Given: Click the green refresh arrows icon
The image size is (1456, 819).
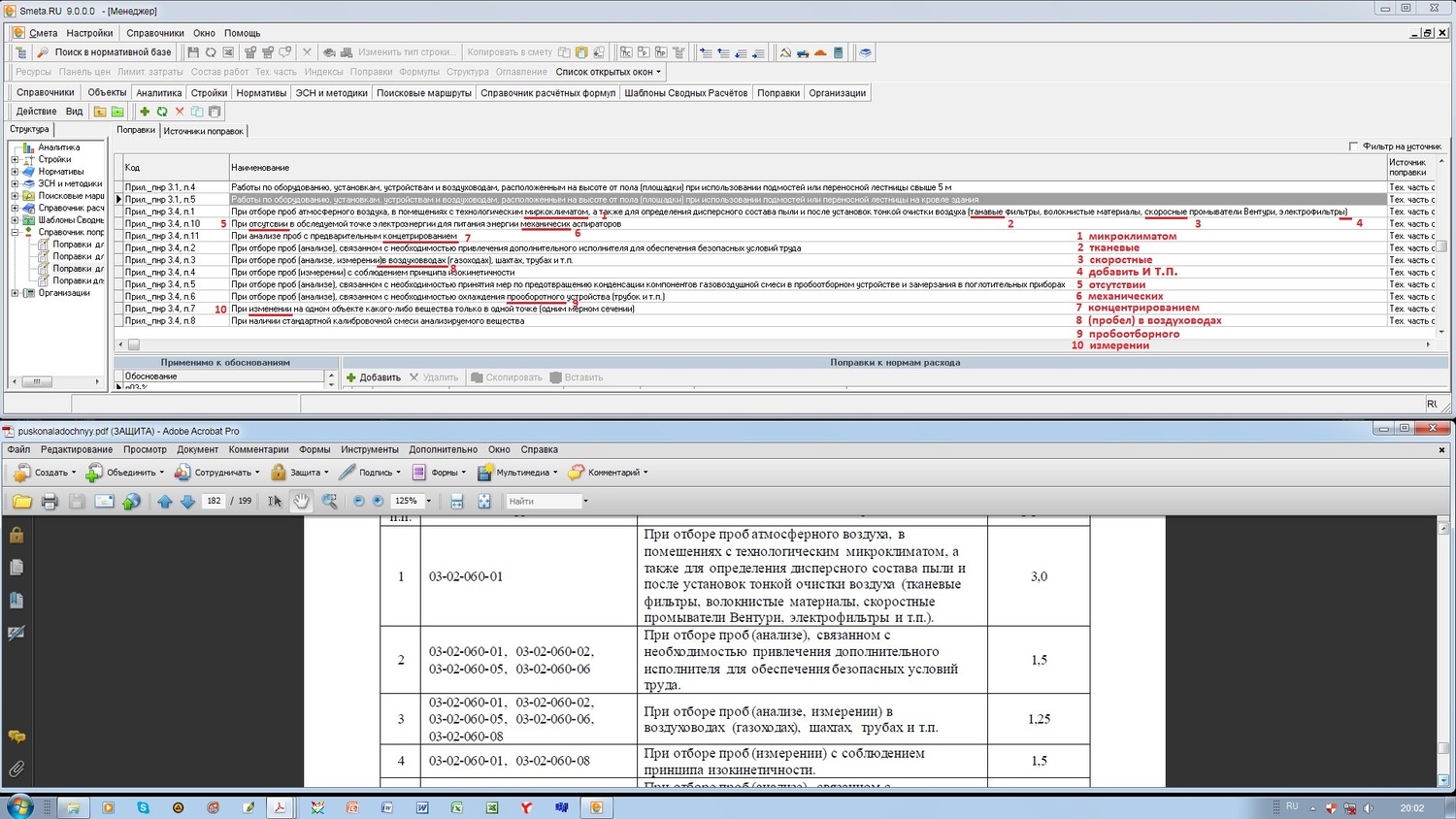Looking at the screenshot, I should (x=162, y=112).
